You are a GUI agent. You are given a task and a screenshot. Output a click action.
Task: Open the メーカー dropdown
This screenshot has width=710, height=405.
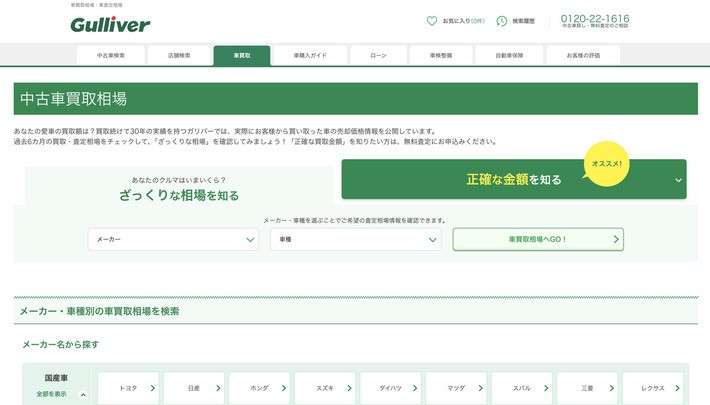click(x=173, y=239)
